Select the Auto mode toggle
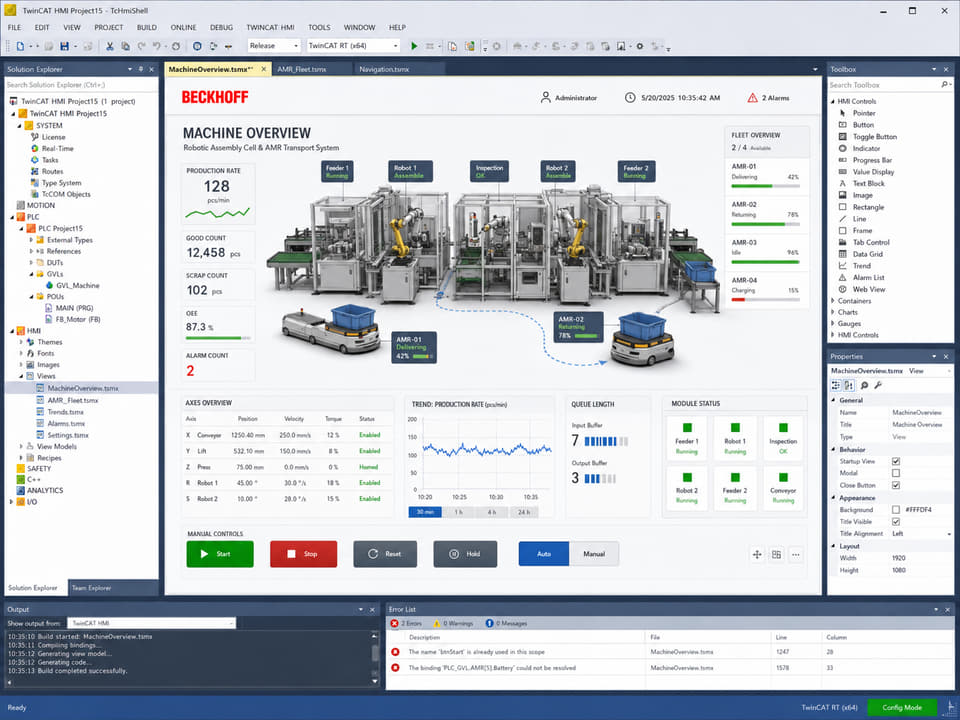 click(x=544, y=554)
